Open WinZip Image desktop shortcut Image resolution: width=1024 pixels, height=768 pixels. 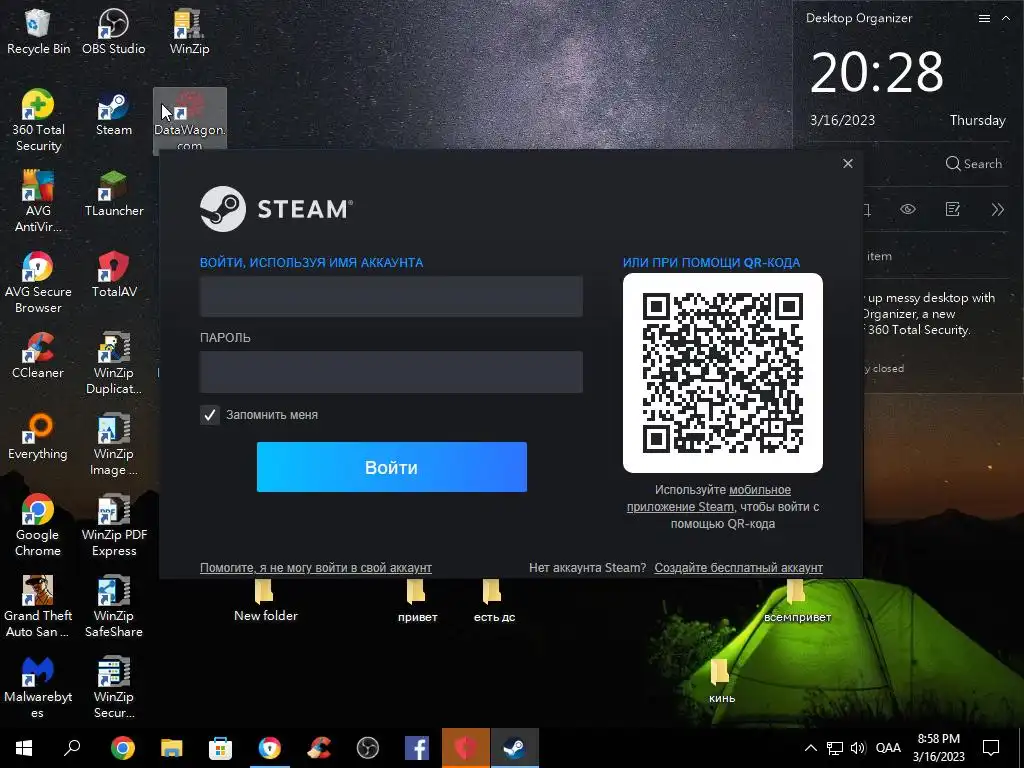[114, 444]
